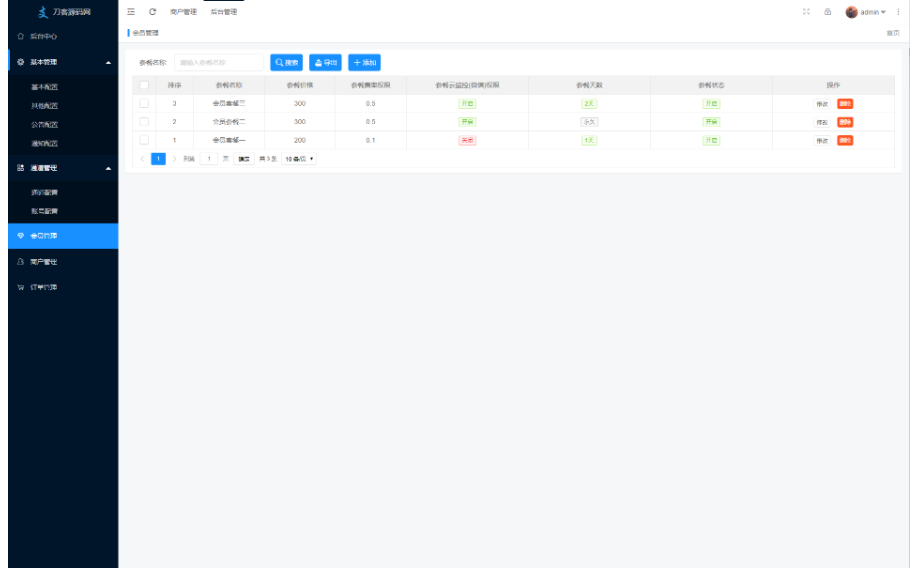
Task: Collapse the 基本管理 sidebar group
Action: click(x=108, y=62)
